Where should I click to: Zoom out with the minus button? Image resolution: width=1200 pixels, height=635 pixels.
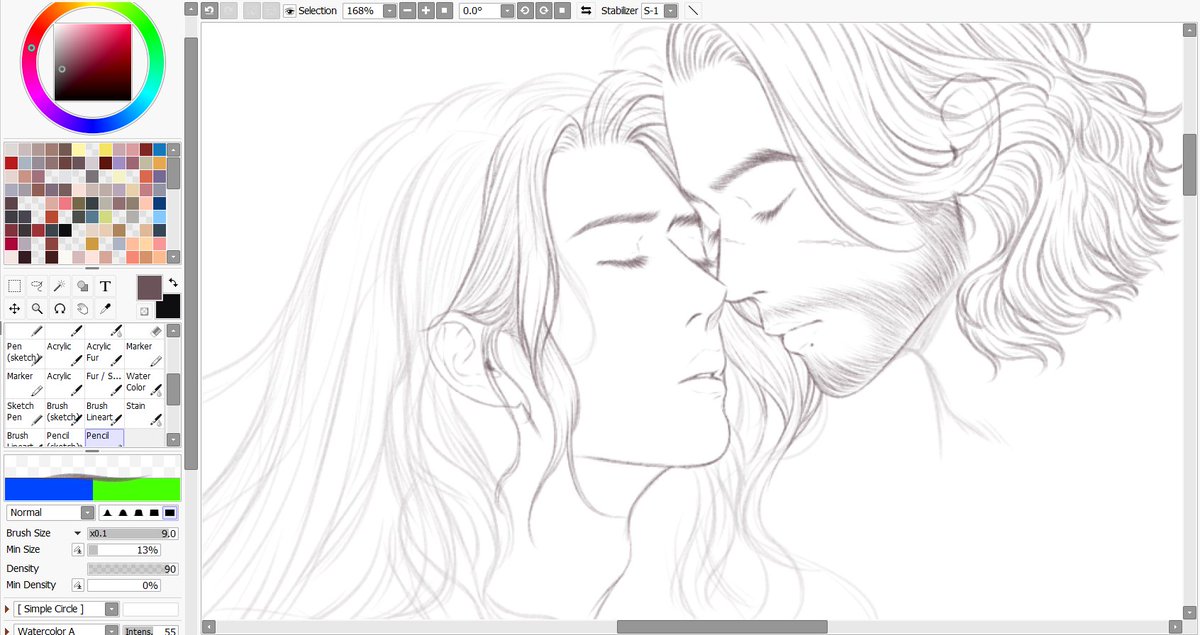[407, 10]
